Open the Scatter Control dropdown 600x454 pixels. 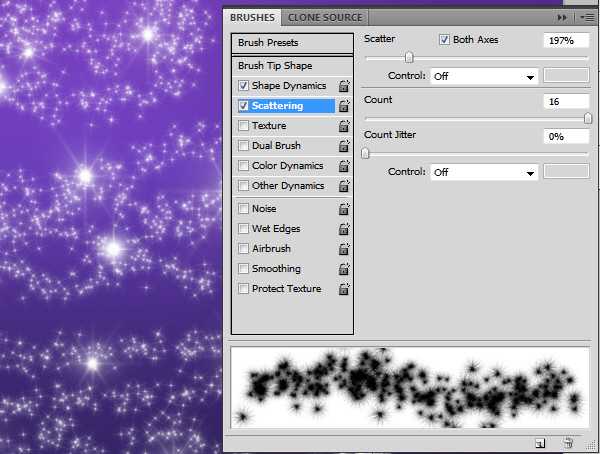[484, 76]
